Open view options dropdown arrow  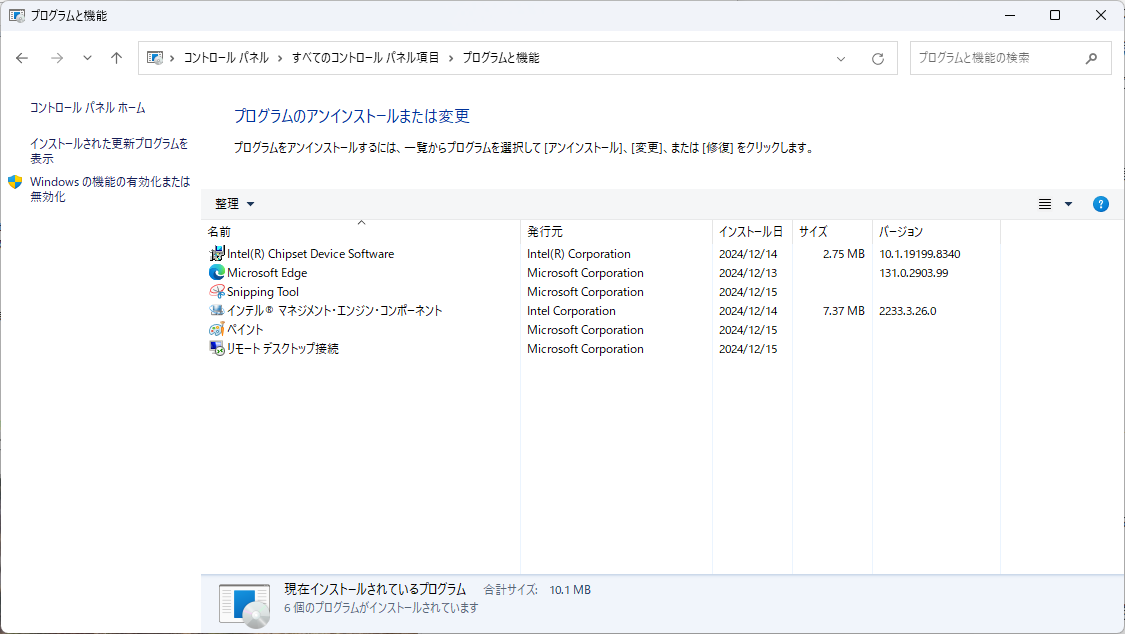tap(1068, 204)
